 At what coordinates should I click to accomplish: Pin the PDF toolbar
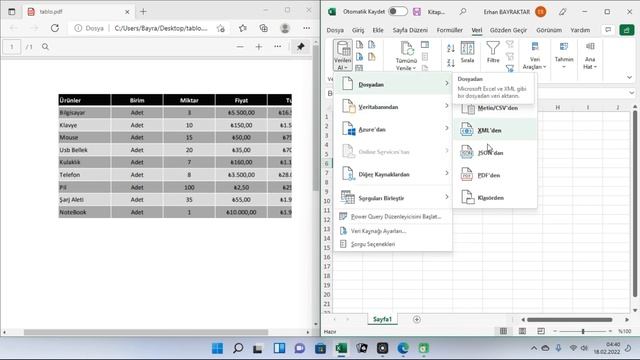pyautogui.click(x=301, y=47)
